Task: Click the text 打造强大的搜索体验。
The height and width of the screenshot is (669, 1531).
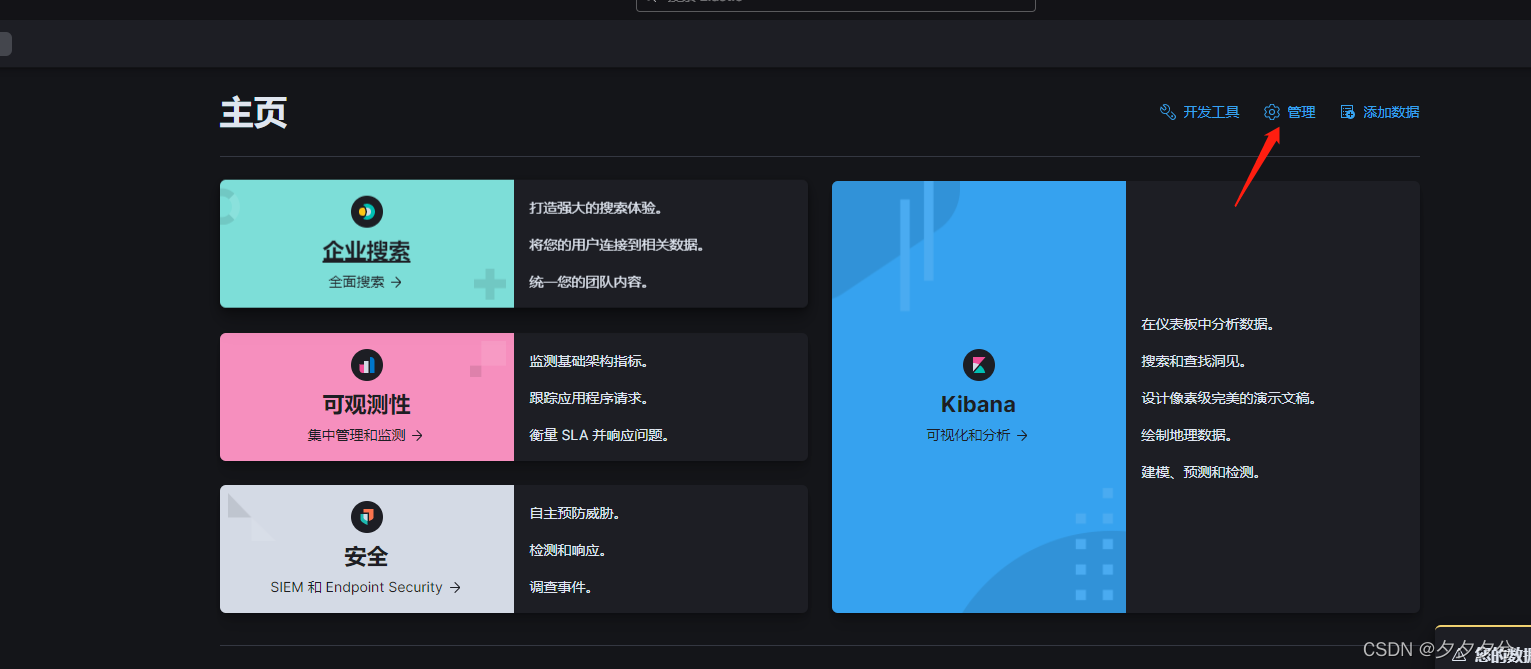Action: coord(597,208)
